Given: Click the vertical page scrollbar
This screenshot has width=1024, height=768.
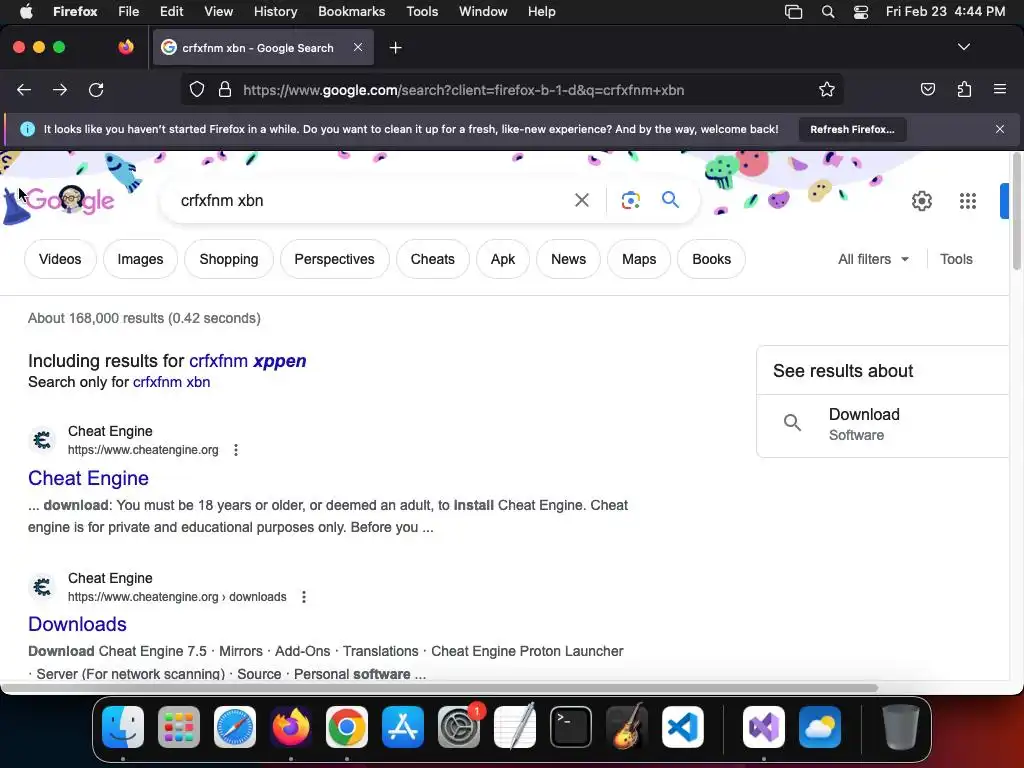Looking at the screenshot, I should coord(1017,212).
